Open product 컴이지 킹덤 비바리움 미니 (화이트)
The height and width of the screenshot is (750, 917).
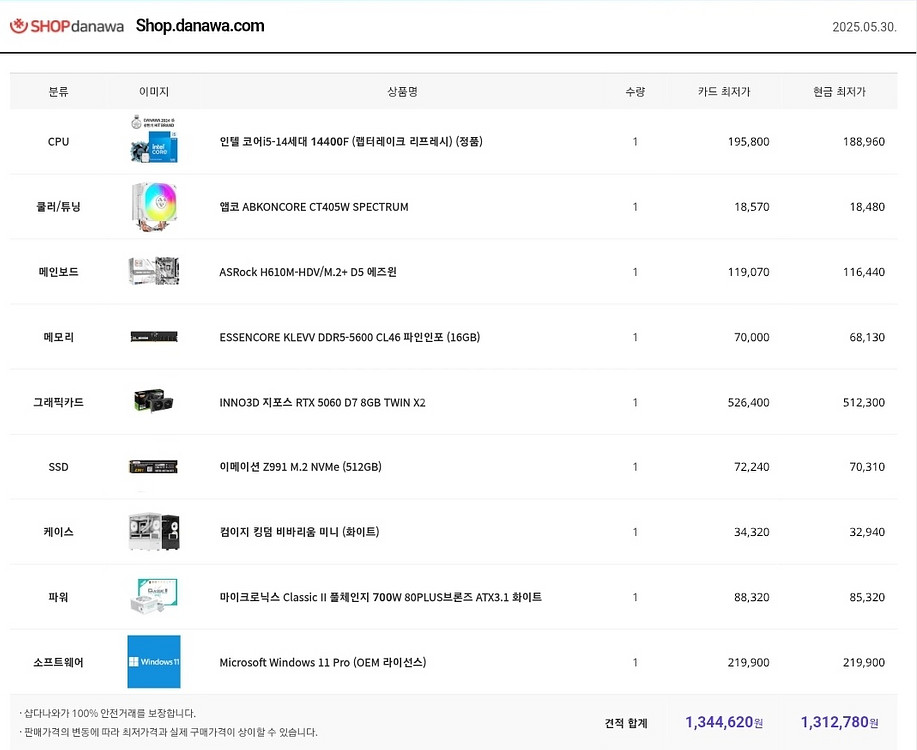(299, 532)
